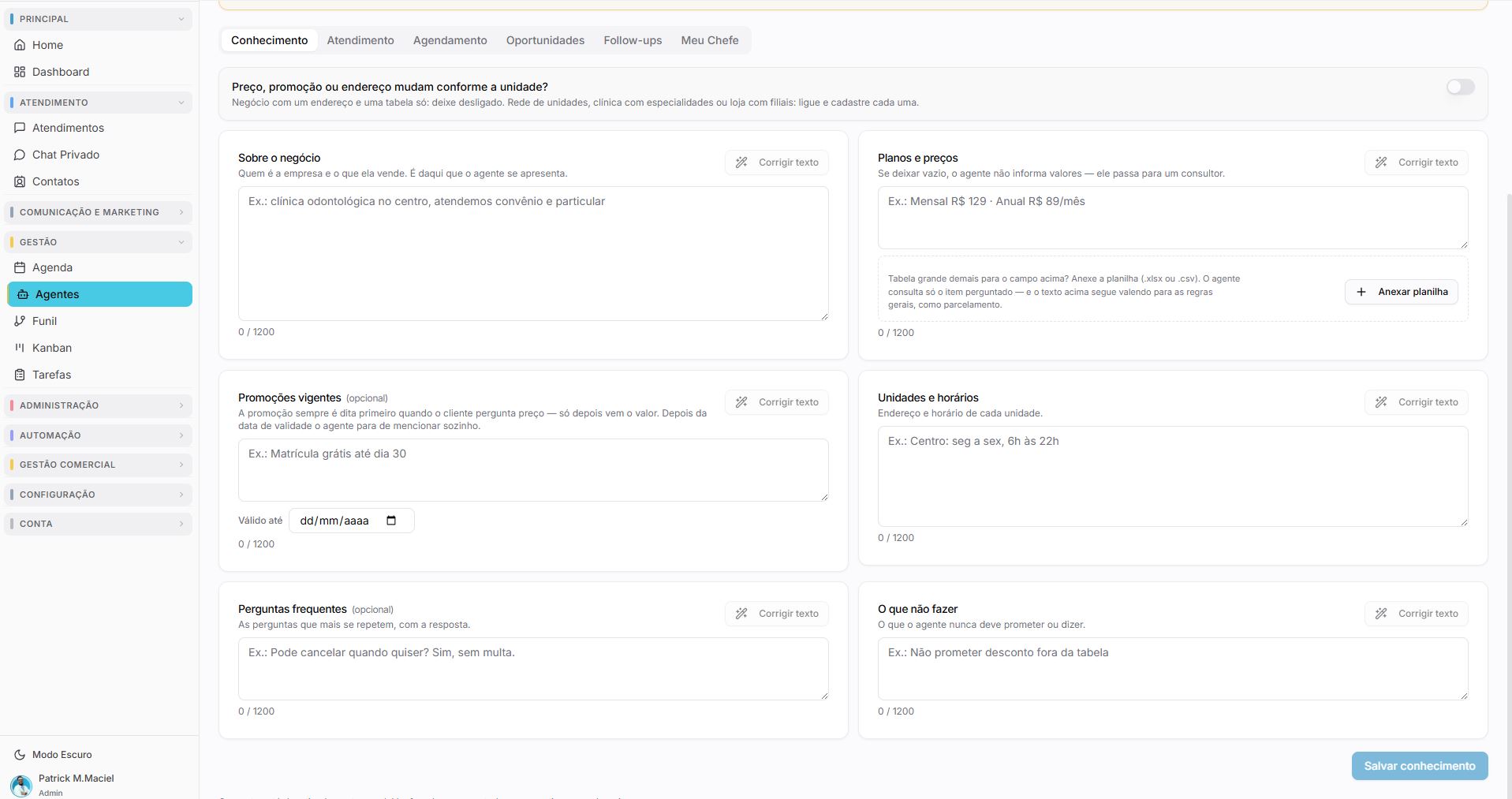The height and width of the screenshot is (799, 1512).
Task: Open the Meu Chefe tab
Action: [710, 40]
